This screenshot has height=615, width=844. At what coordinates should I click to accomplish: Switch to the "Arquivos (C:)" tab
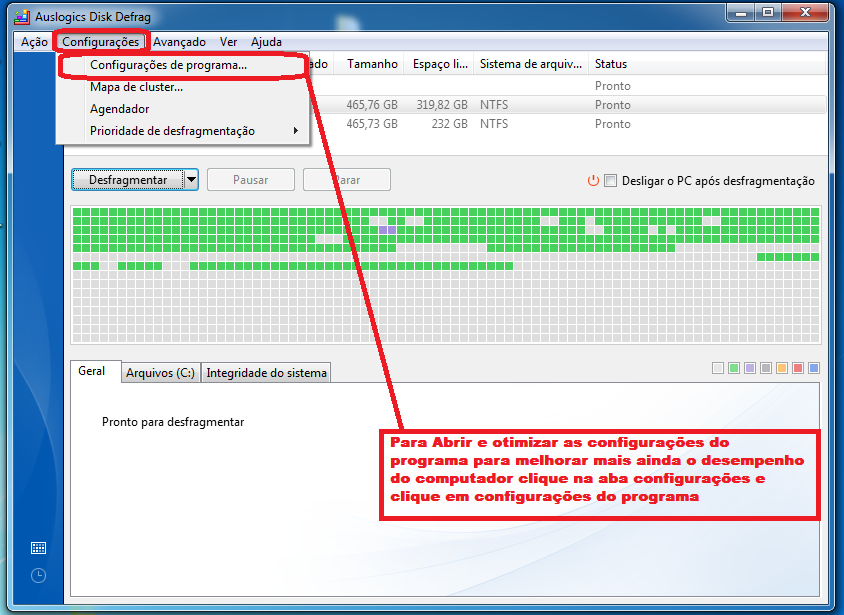coord(160,371)
